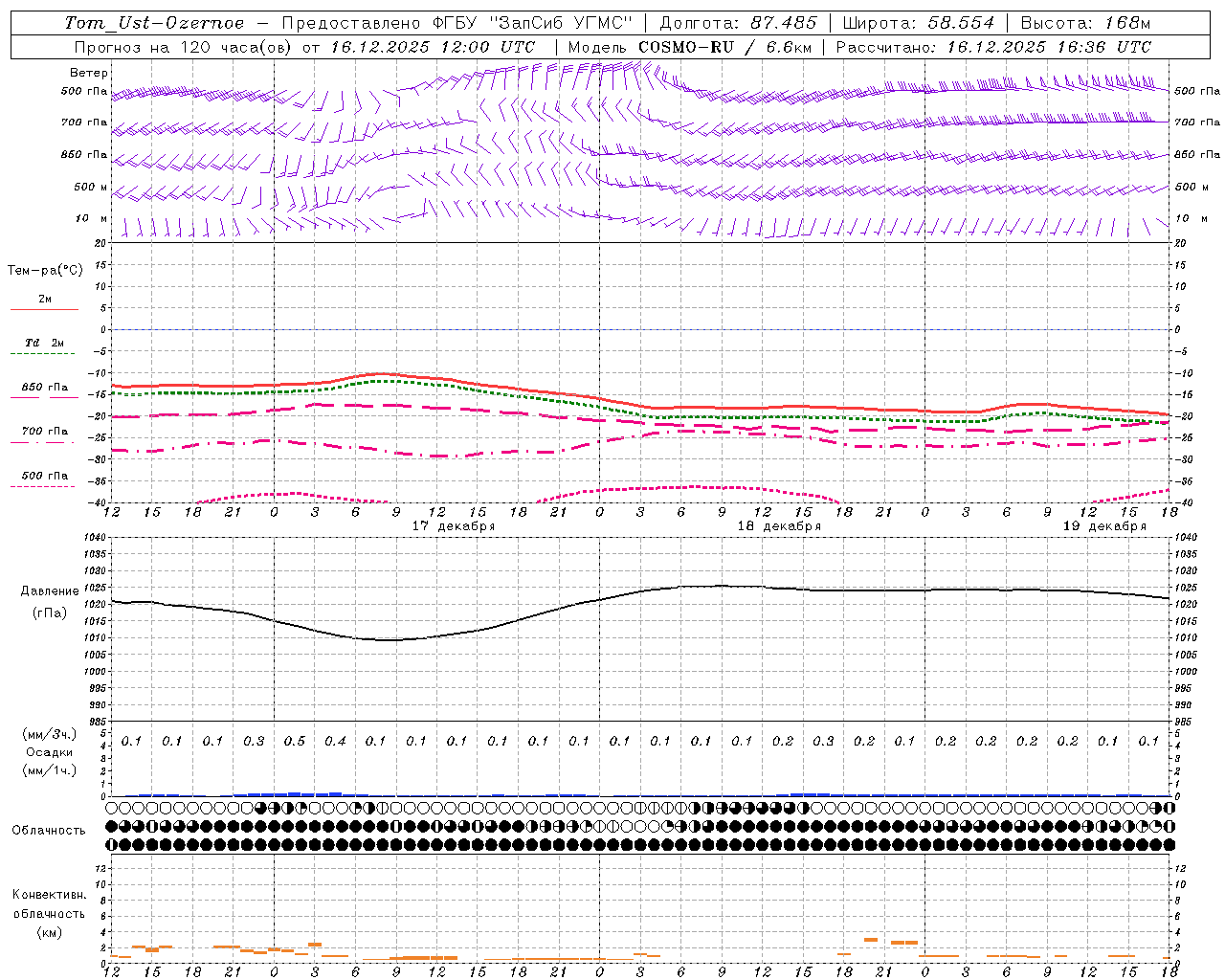Viewport: 1225px width, 980px height.
Task: Click the '17 декабря' date label
Action: 454,526
